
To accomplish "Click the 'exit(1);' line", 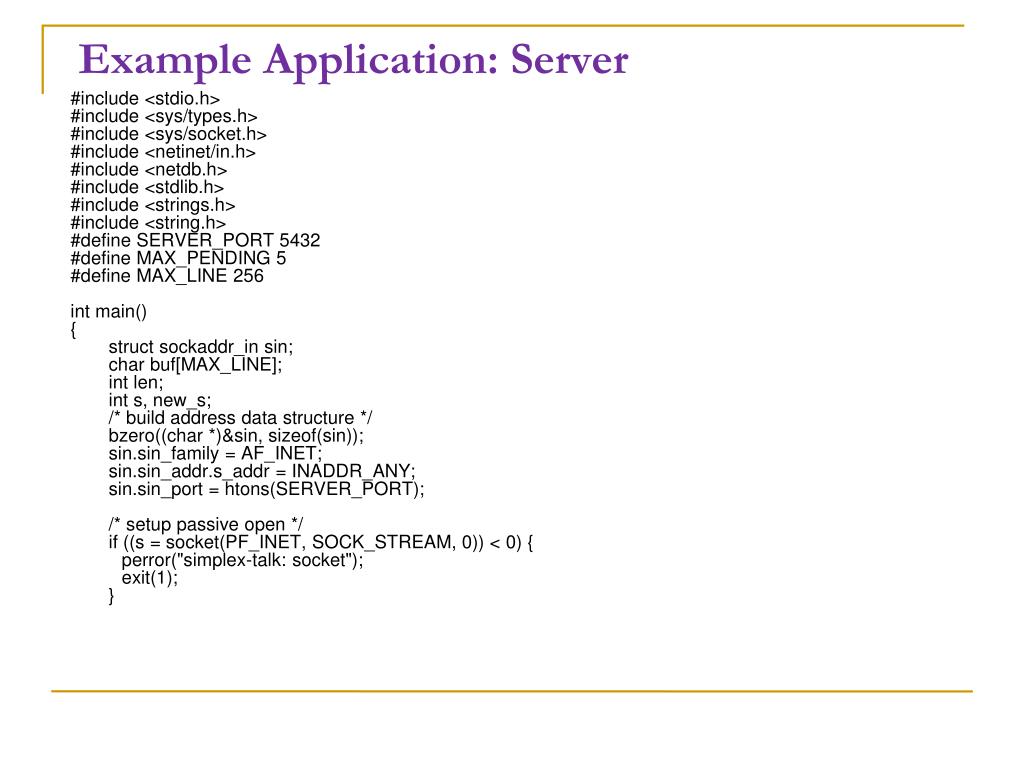I will 150,578.
